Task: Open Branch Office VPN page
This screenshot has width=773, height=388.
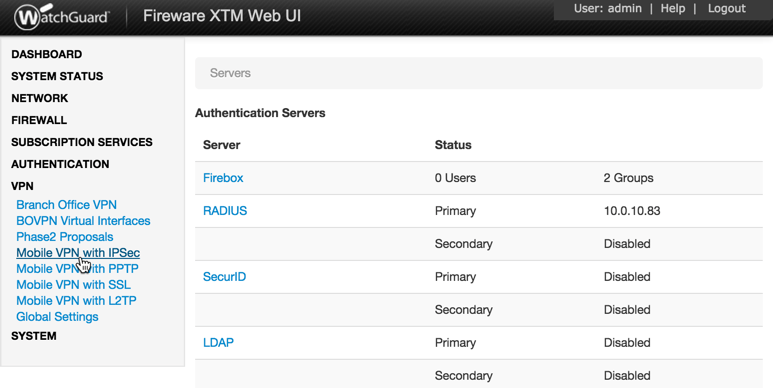Action: point(67,205)
